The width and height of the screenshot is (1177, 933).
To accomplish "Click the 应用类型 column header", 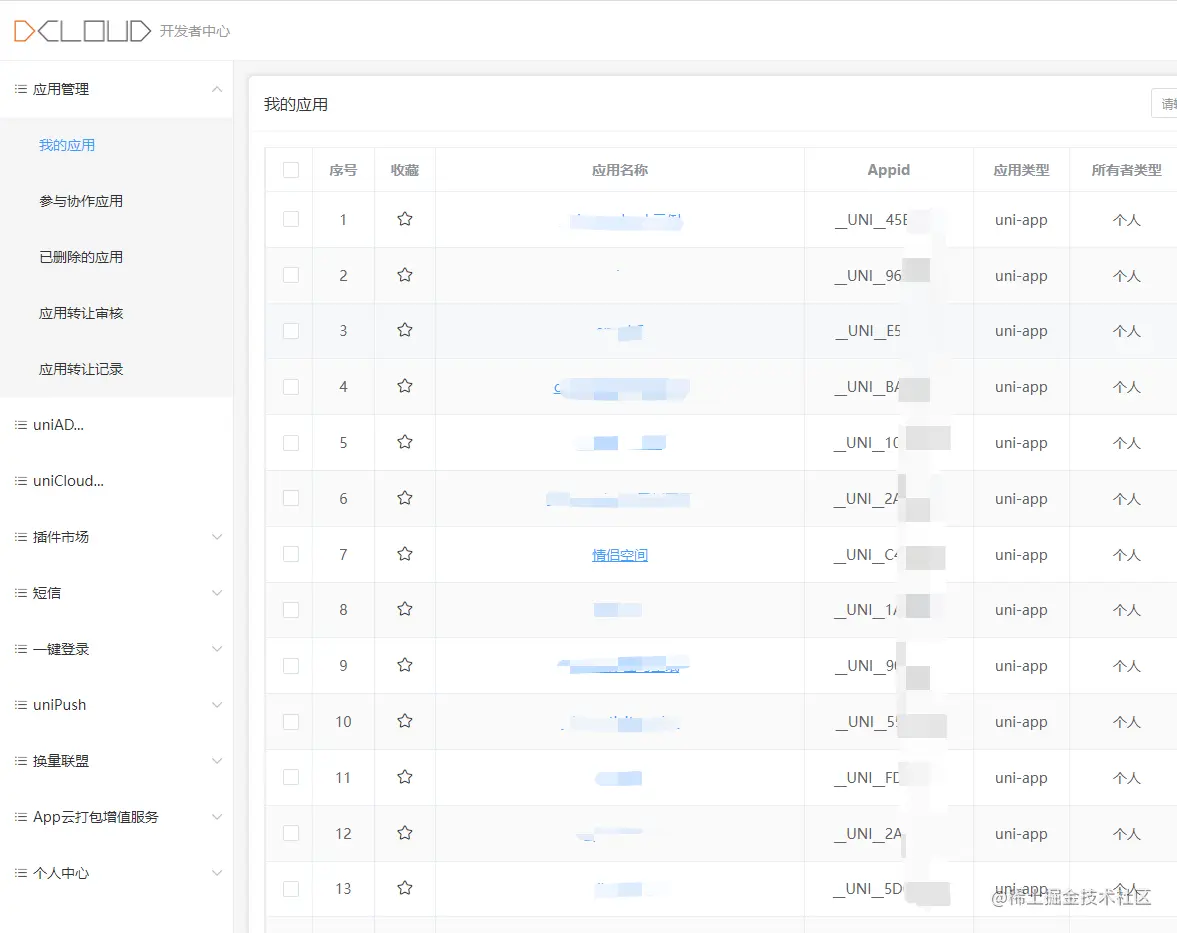I will pos(1022,170).
